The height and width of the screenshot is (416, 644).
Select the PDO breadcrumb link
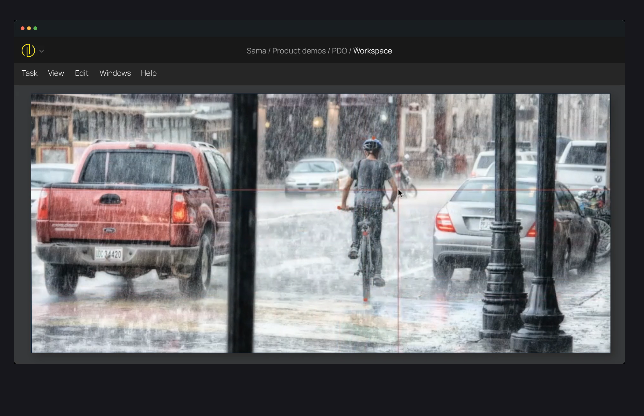(338, 51)
